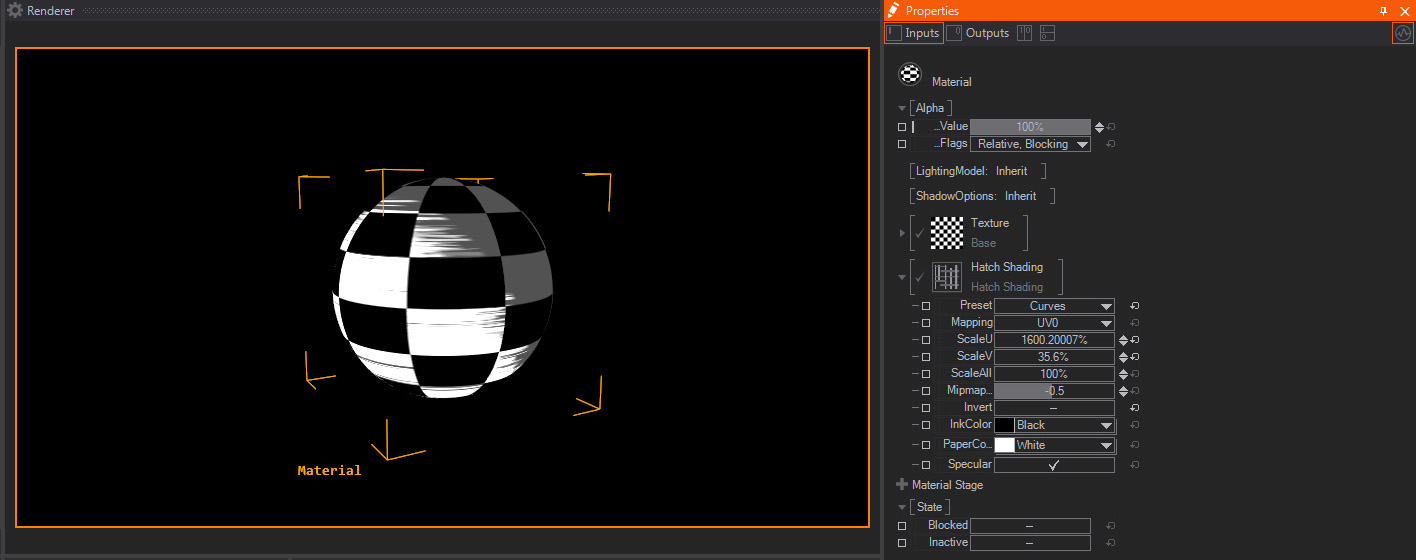Click the black InkColor swatch
This screenshot has width=1416, height=560.
(x=1004, y=425)
